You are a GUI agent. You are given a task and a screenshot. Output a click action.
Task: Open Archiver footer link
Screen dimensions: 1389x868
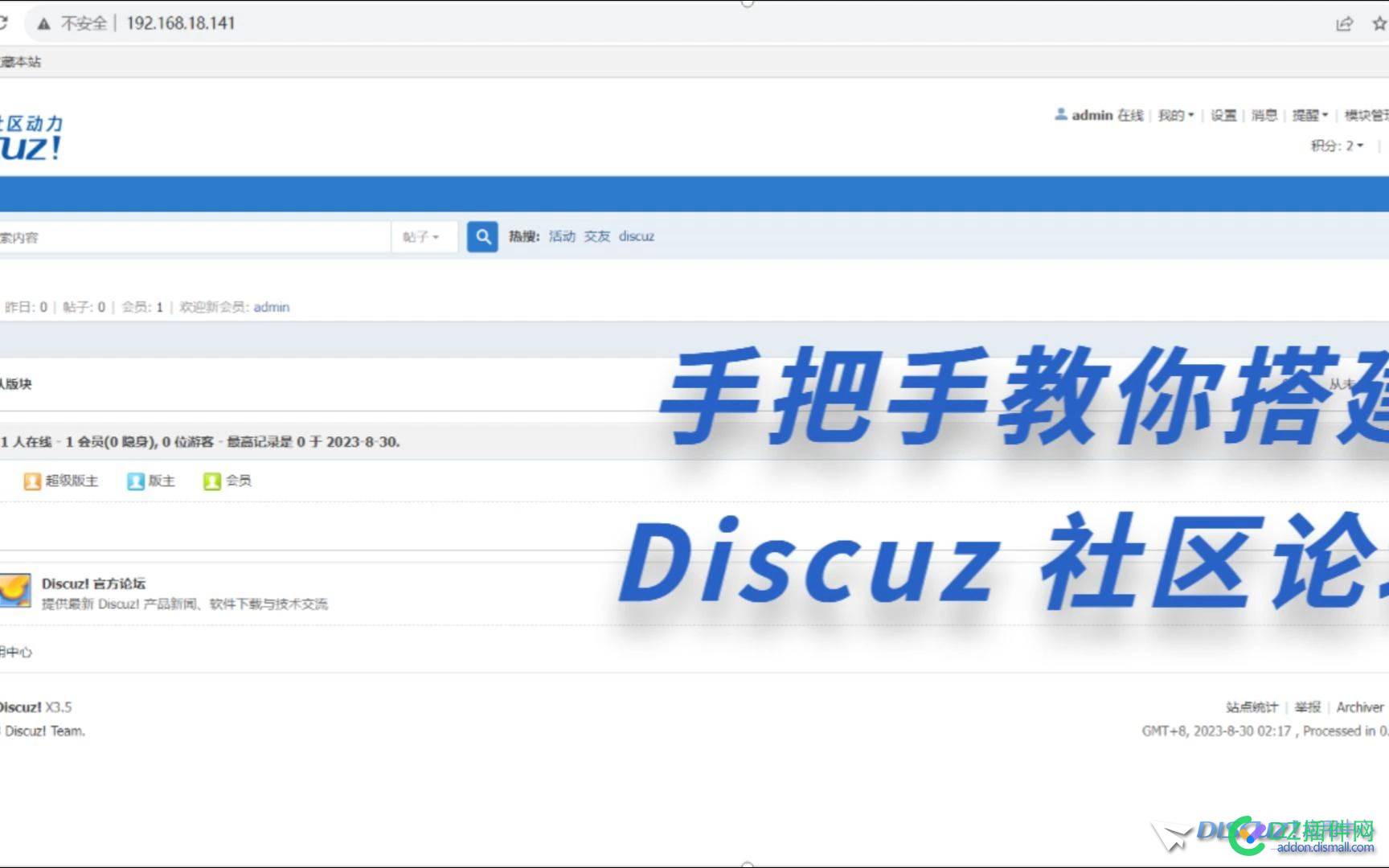pyautogui.click(x=1360, y=707)
